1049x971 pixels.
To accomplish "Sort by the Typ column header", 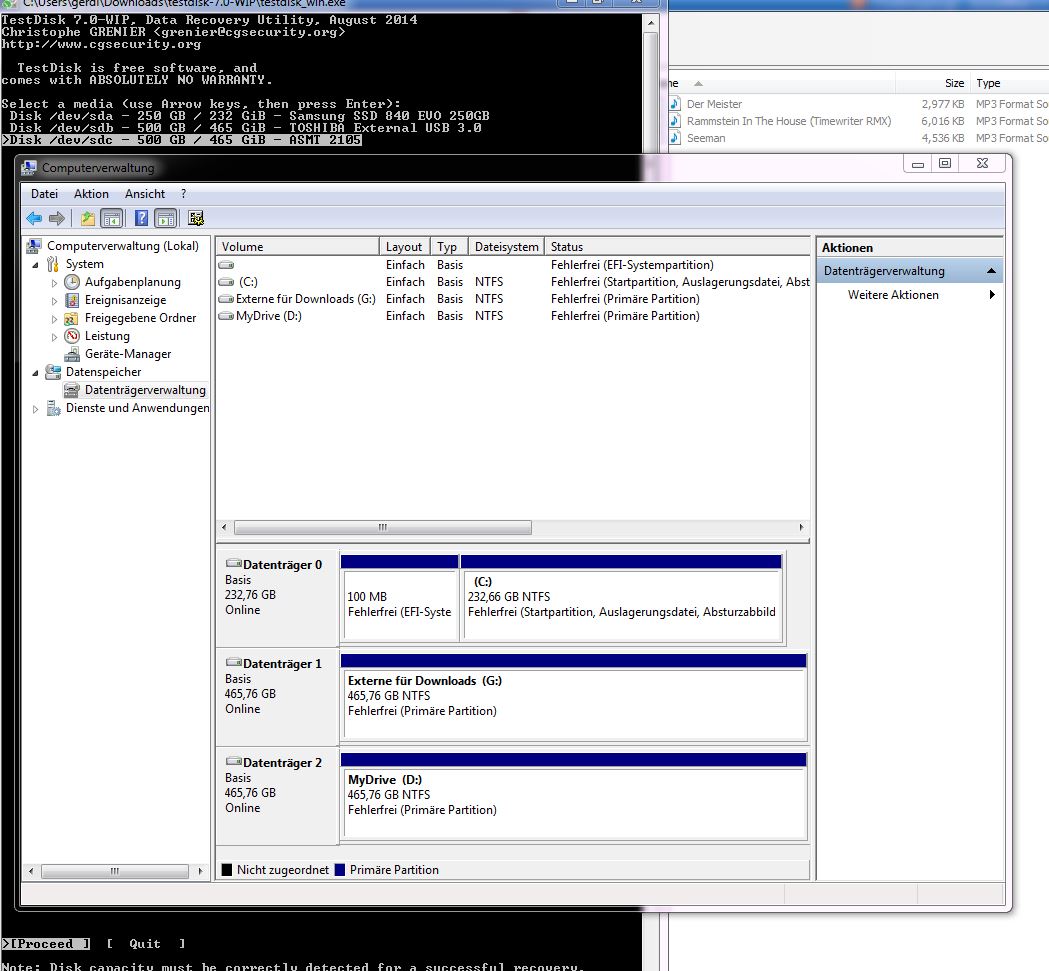I will (x=450, y=247).
